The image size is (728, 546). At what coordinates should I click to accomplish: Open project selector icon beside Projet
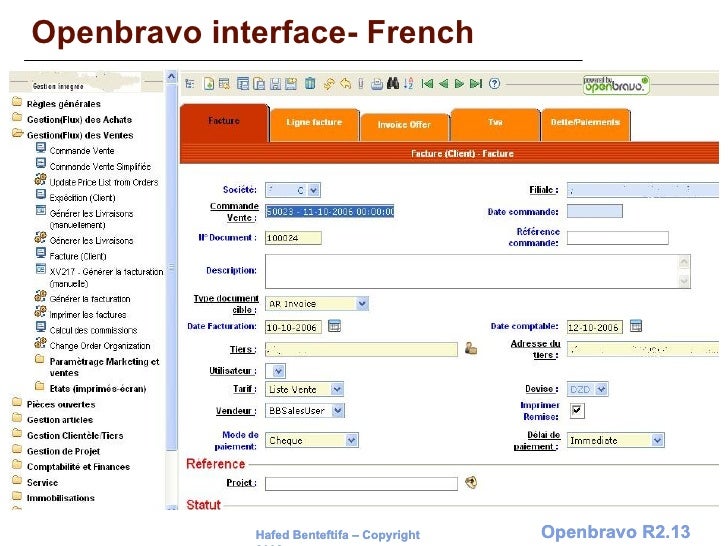coord(471,482)
